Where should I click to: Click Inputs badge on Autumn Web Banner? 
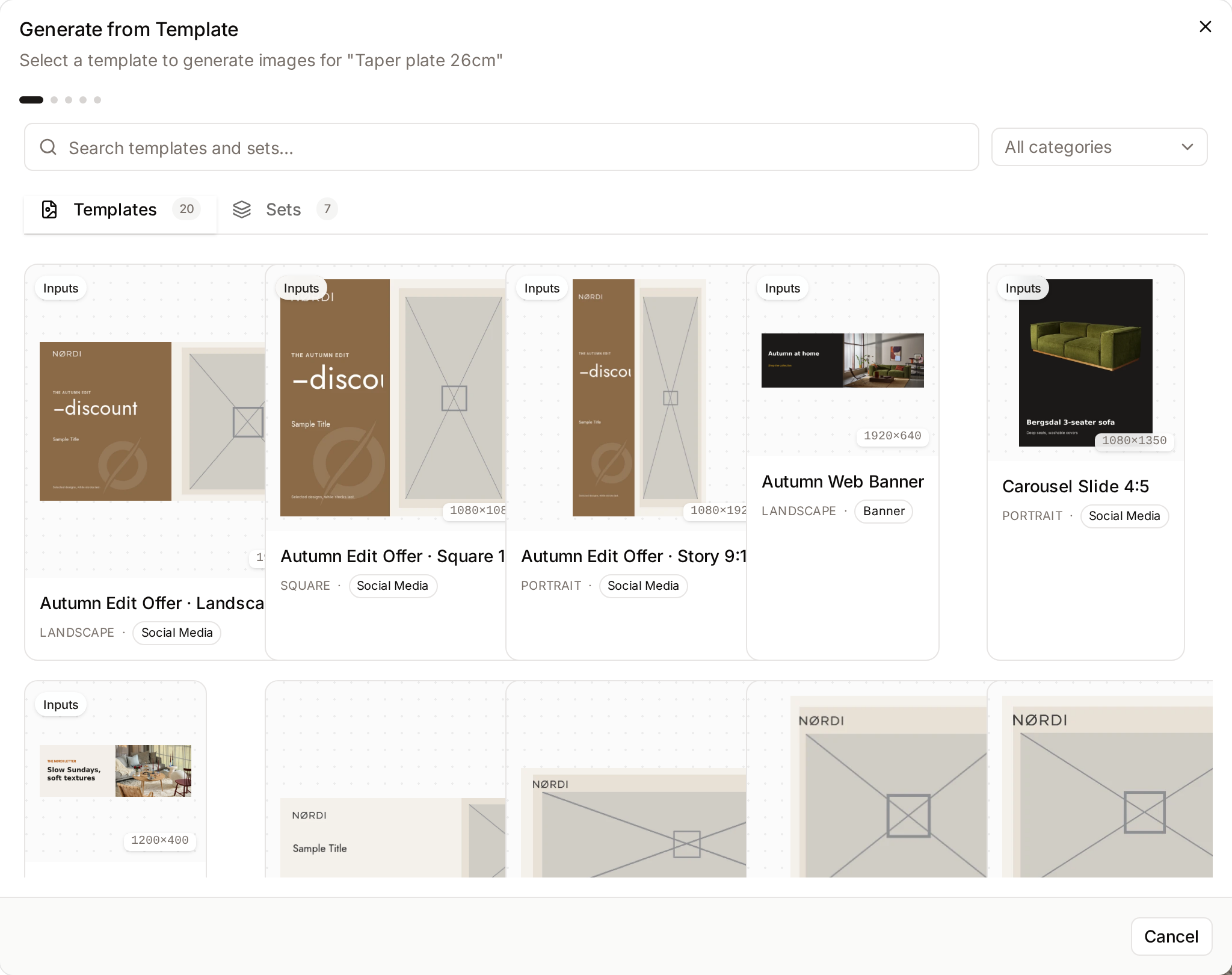pos(783,288)
